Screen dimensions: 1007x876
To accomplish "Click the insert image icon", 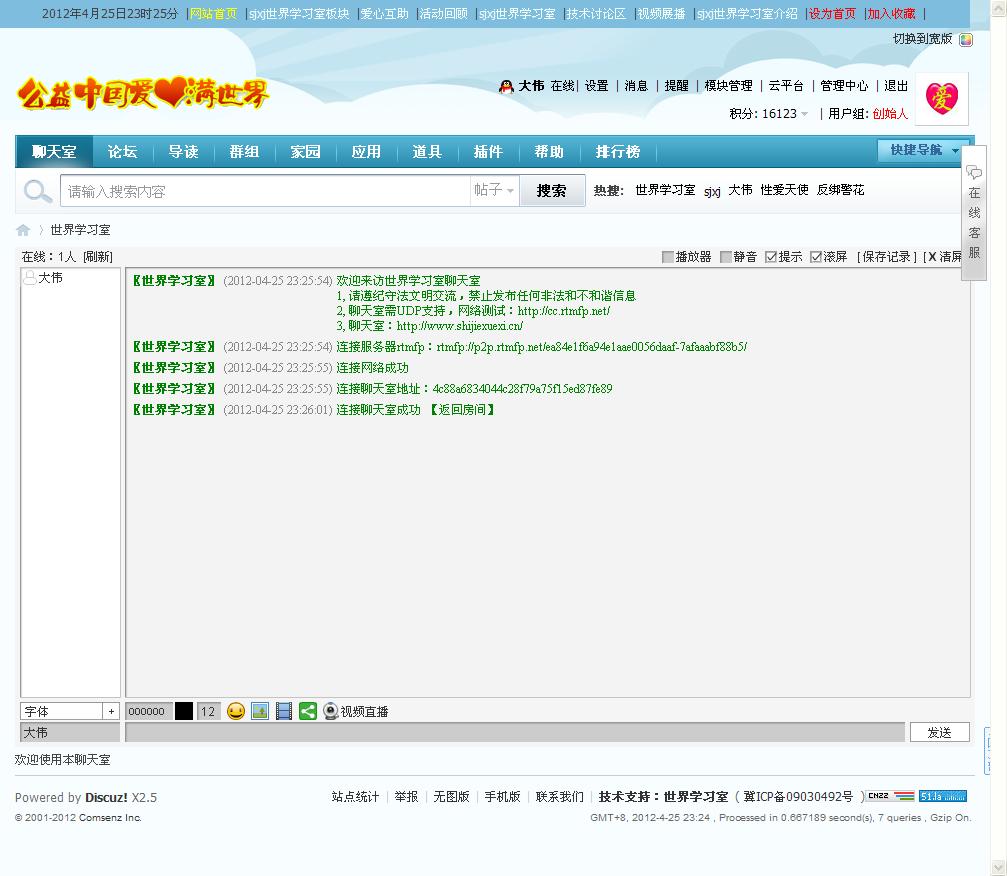I will point(260,711).
